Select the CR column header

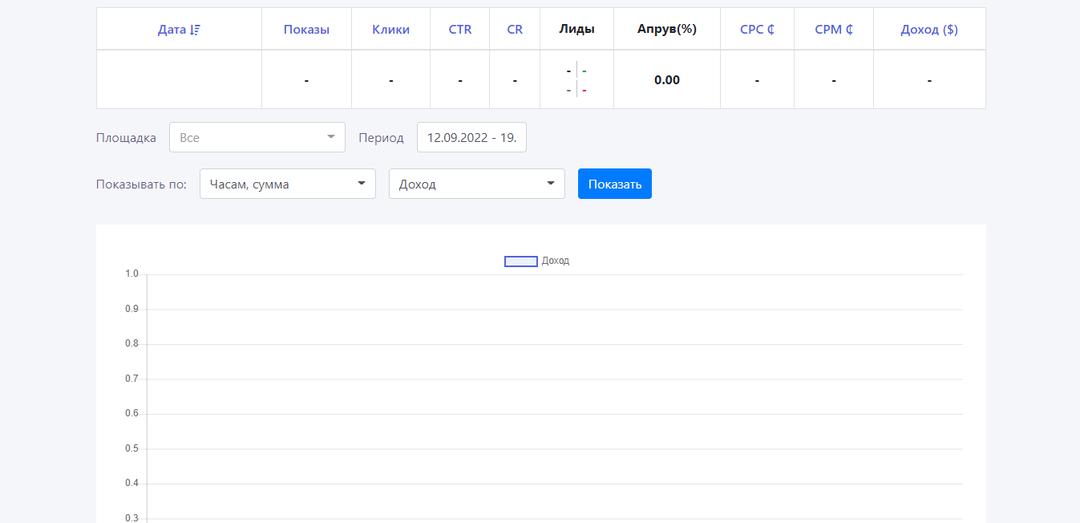point(514,30)
